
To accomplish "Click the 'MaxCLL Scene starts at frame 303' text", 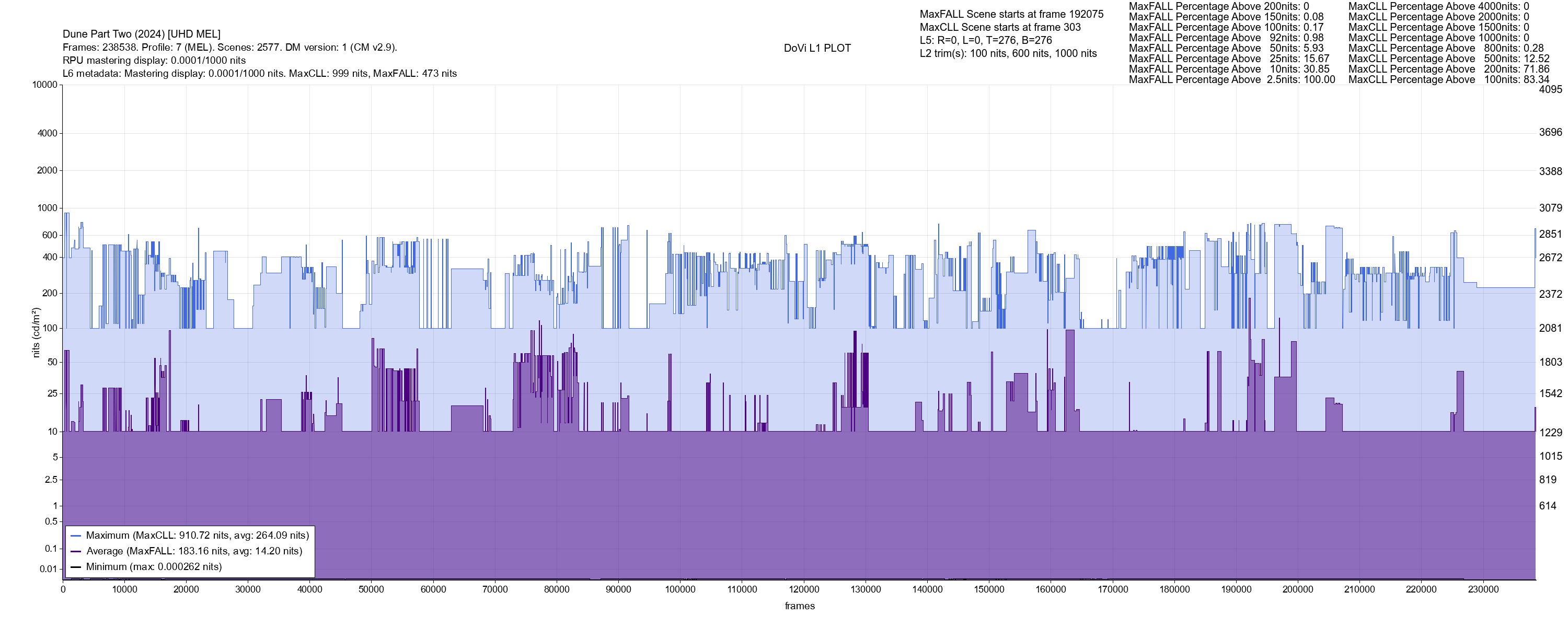I will click(1000, 27).
